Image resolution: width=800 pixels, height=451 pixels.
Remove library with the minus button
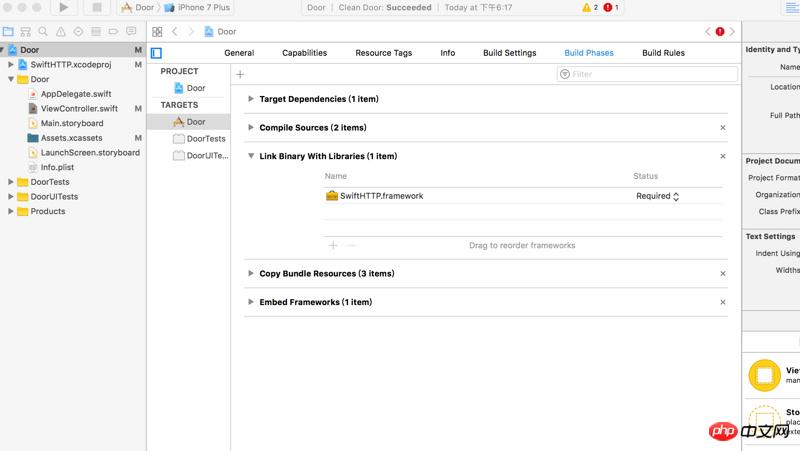pos(351,245)
